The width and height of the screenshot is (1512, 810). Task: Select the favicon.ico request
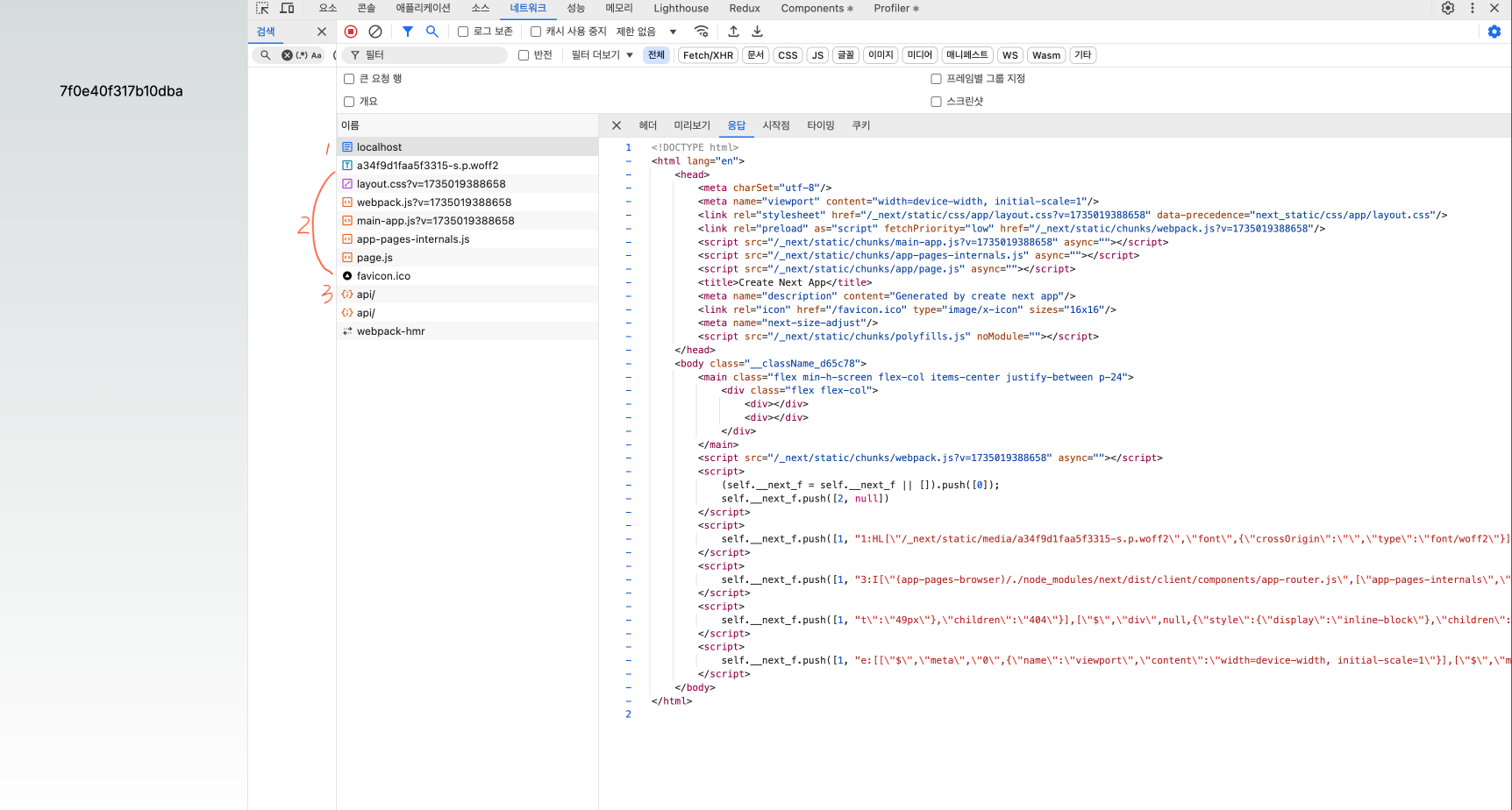pyautogui.click(x=467, y=276)
